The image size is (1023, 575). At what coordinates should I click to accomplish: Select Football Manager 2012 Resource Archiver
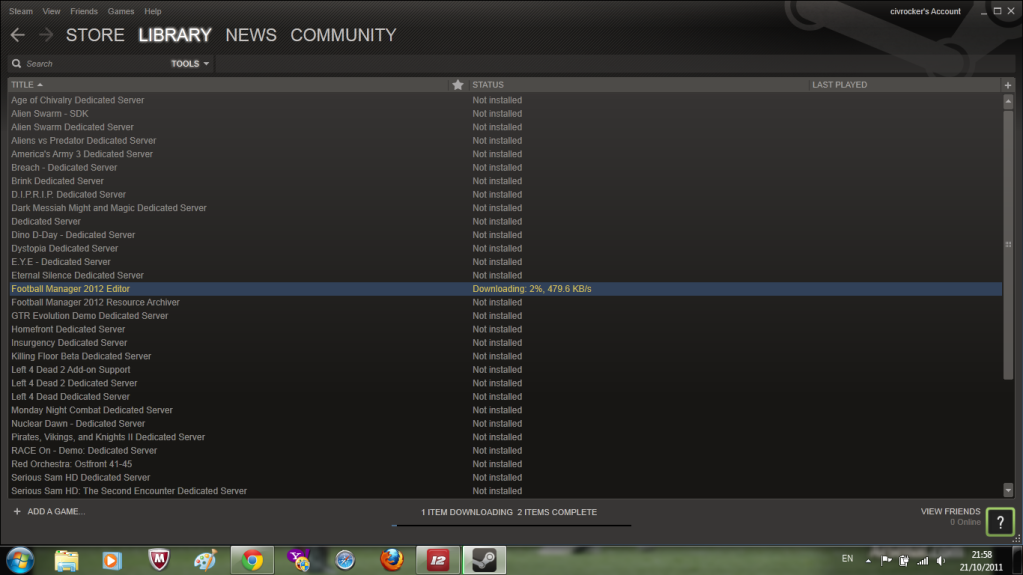(x=95, y=302)
